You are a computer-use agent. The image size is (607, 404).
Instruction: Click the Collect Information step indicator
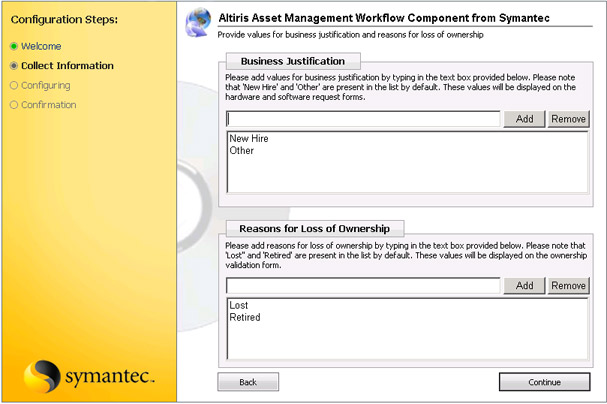(14, 66)
